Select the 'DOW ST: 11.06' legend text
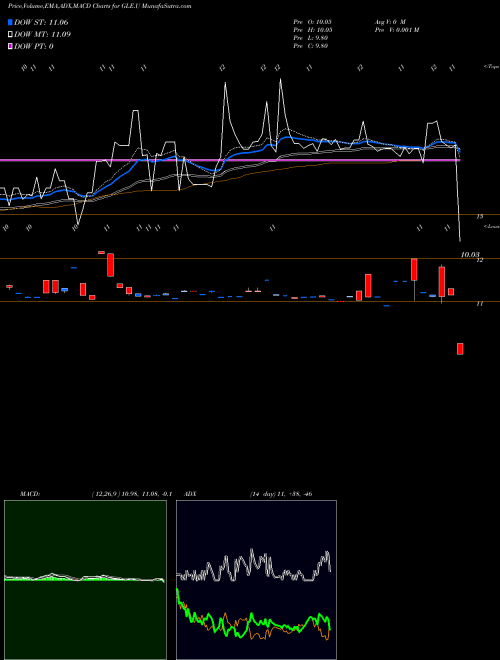This screenshot has width=500, height=660. tap(41, 22)
